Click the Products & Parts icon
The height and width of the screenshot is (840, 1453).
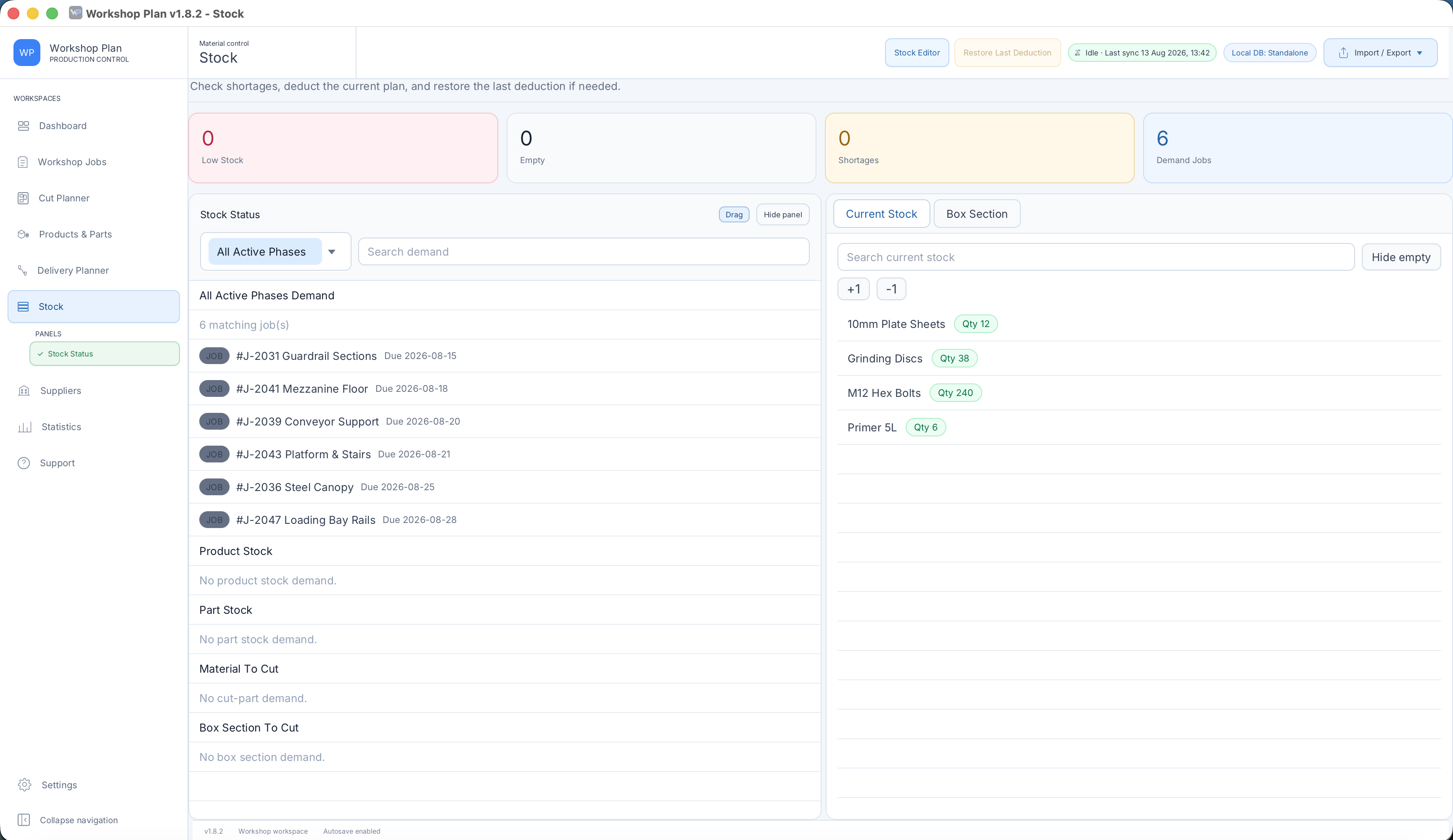(24, 234)
